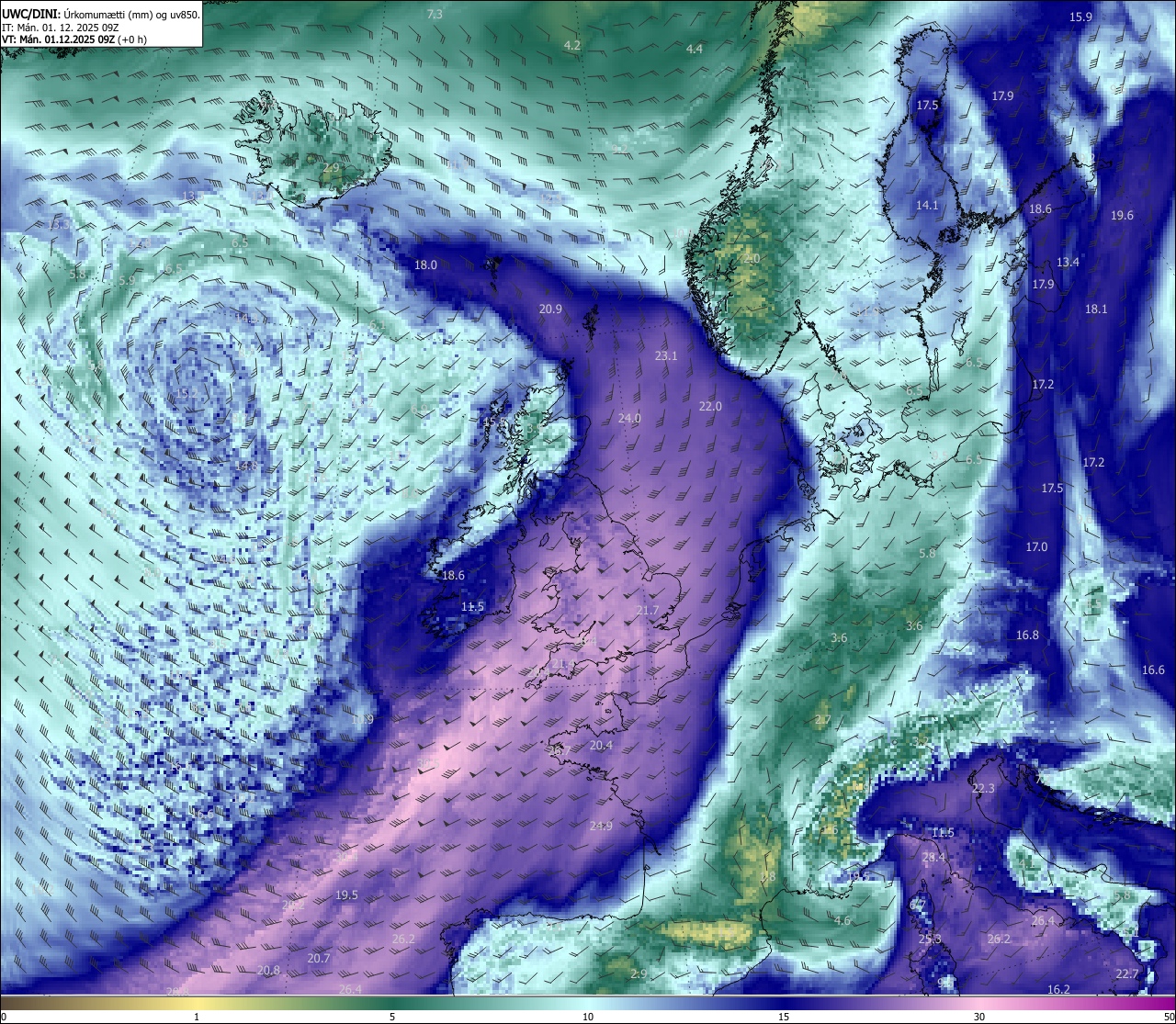This screenshot has height=1024, width=1176.
Task: Click the 15 tick on the color scale
Action: [784, 1017]
